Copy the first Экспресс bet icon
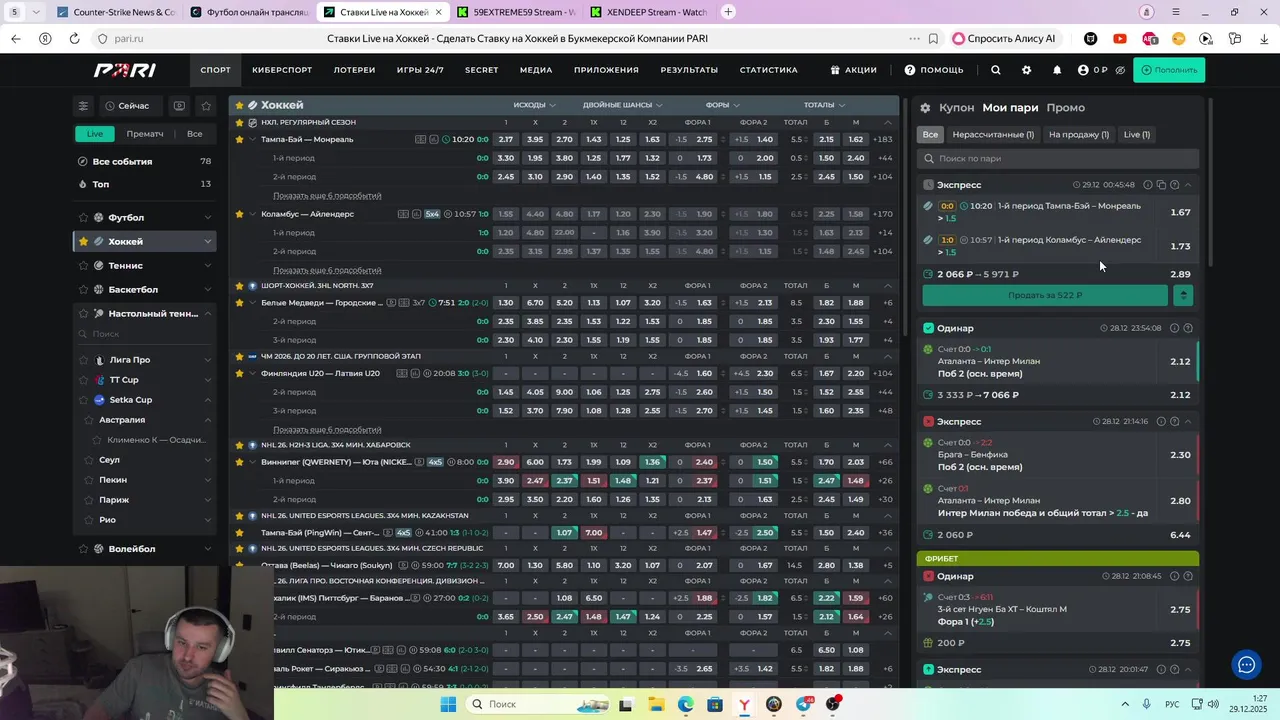The height and width of the screenshot is (720, 1280). [x=1161, y=185]
